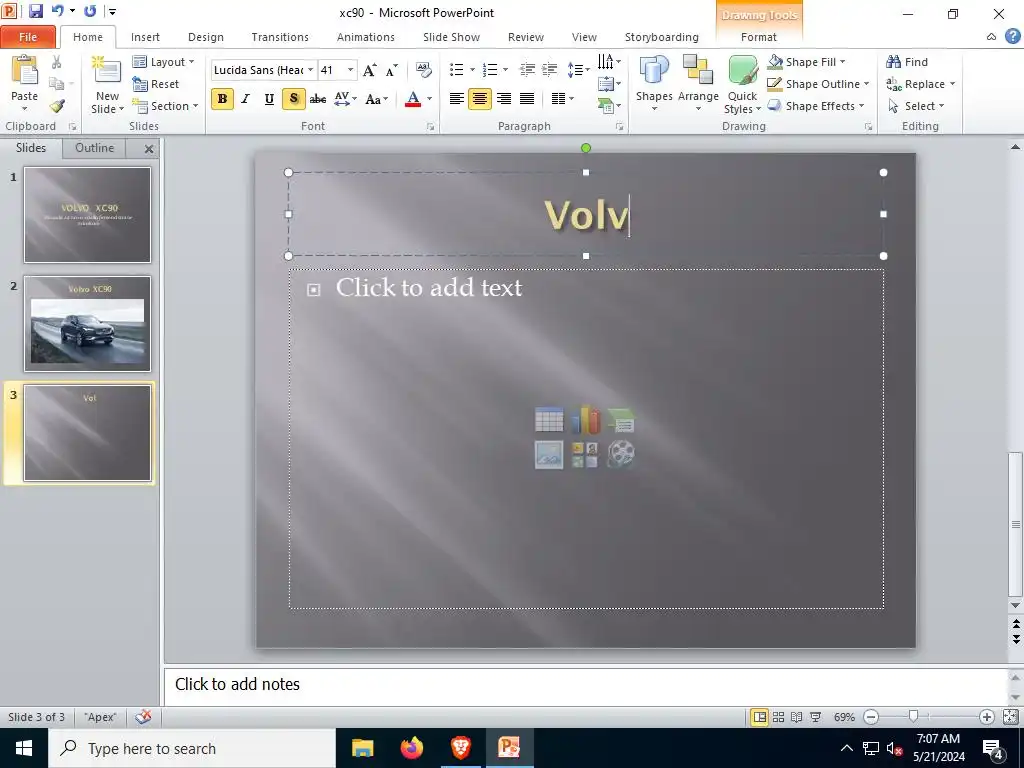Click the Cut scissors icon
Image resolution: width=1024 pixels, height=768 pixels.
(57, 62)
